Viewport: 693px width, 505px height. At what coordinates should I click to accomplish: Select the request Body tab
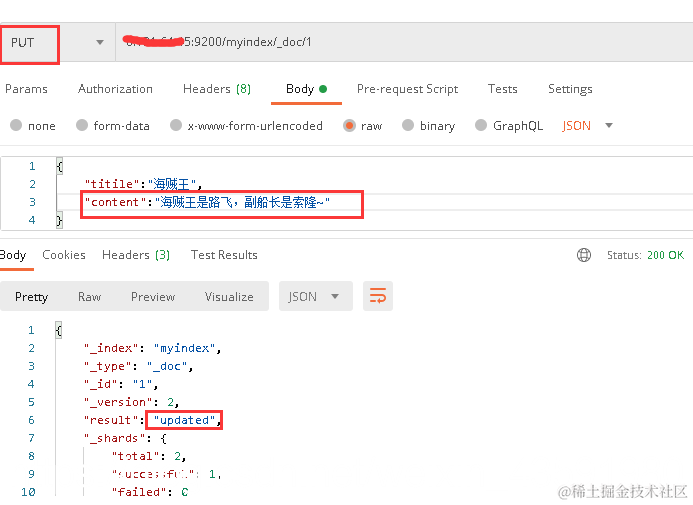(x=306, y=89)
